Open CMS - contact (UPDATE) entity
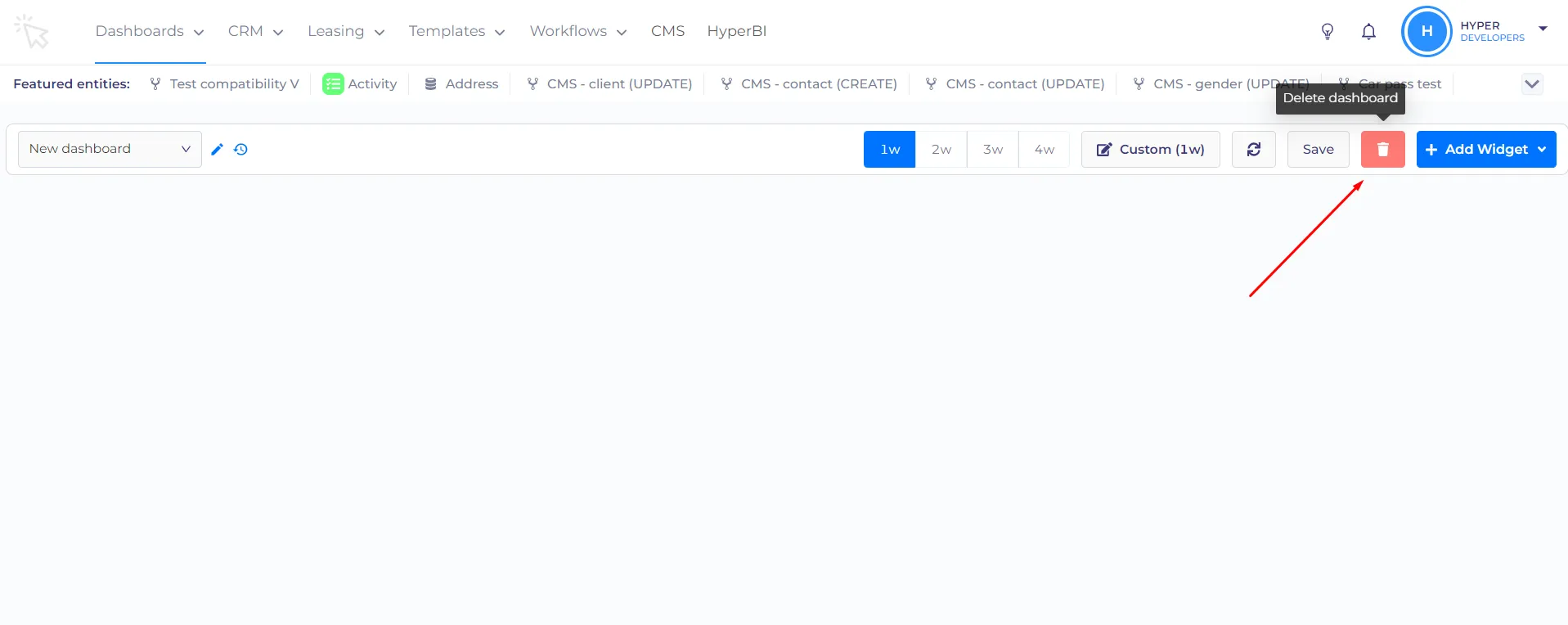This screenshot has width=1568, height=625. 1015,84
